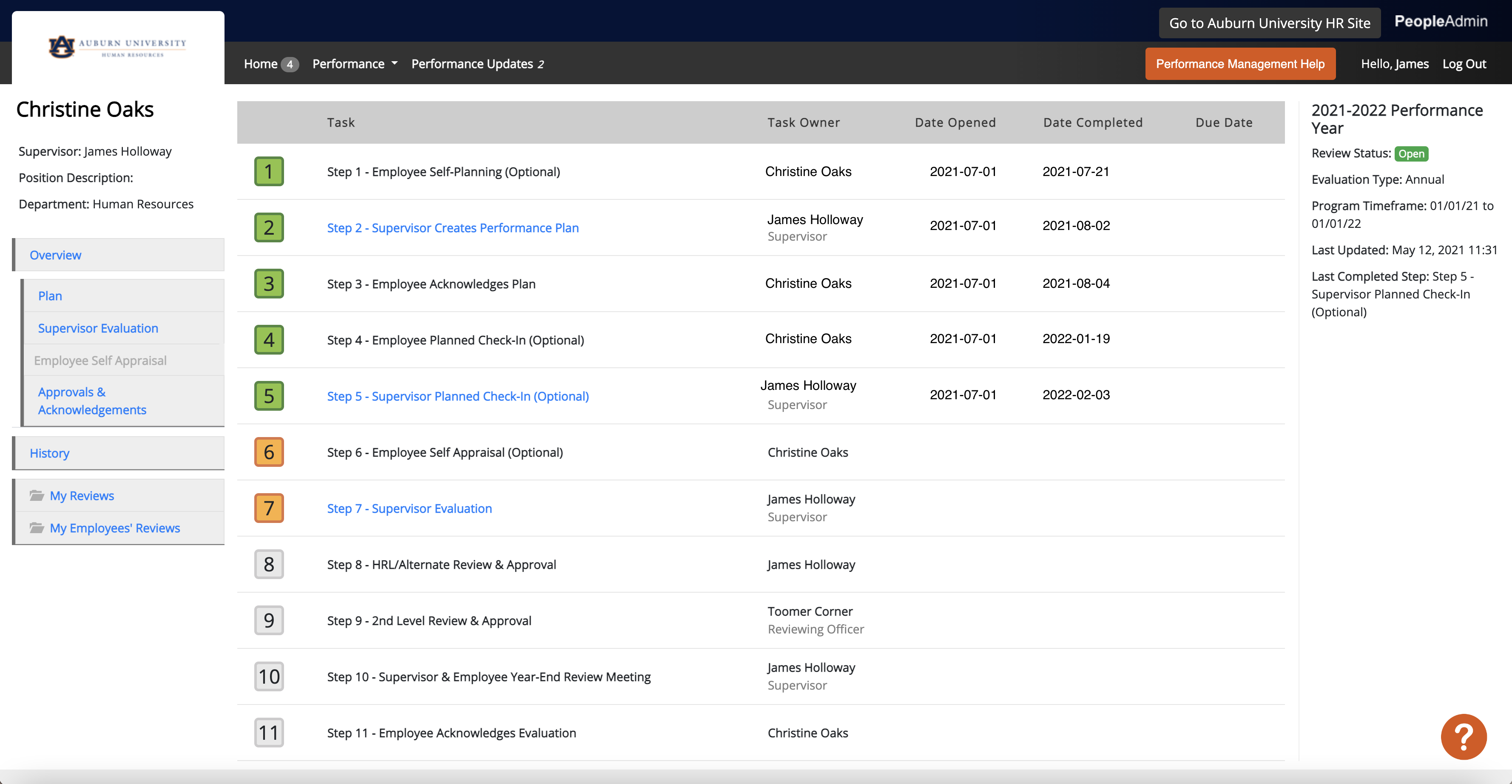Image resolution: width=1512 pixels, height=784 pixels.
Task: Click Supervisor: James Holloway text
Action: tap(95, 151)
